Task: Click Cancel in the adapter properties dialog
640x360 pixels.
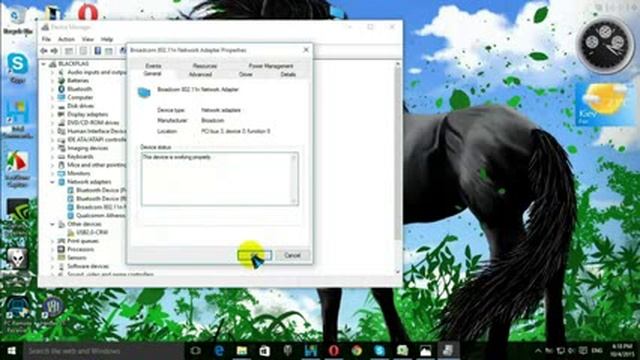Action: click(x=292, y=256)
